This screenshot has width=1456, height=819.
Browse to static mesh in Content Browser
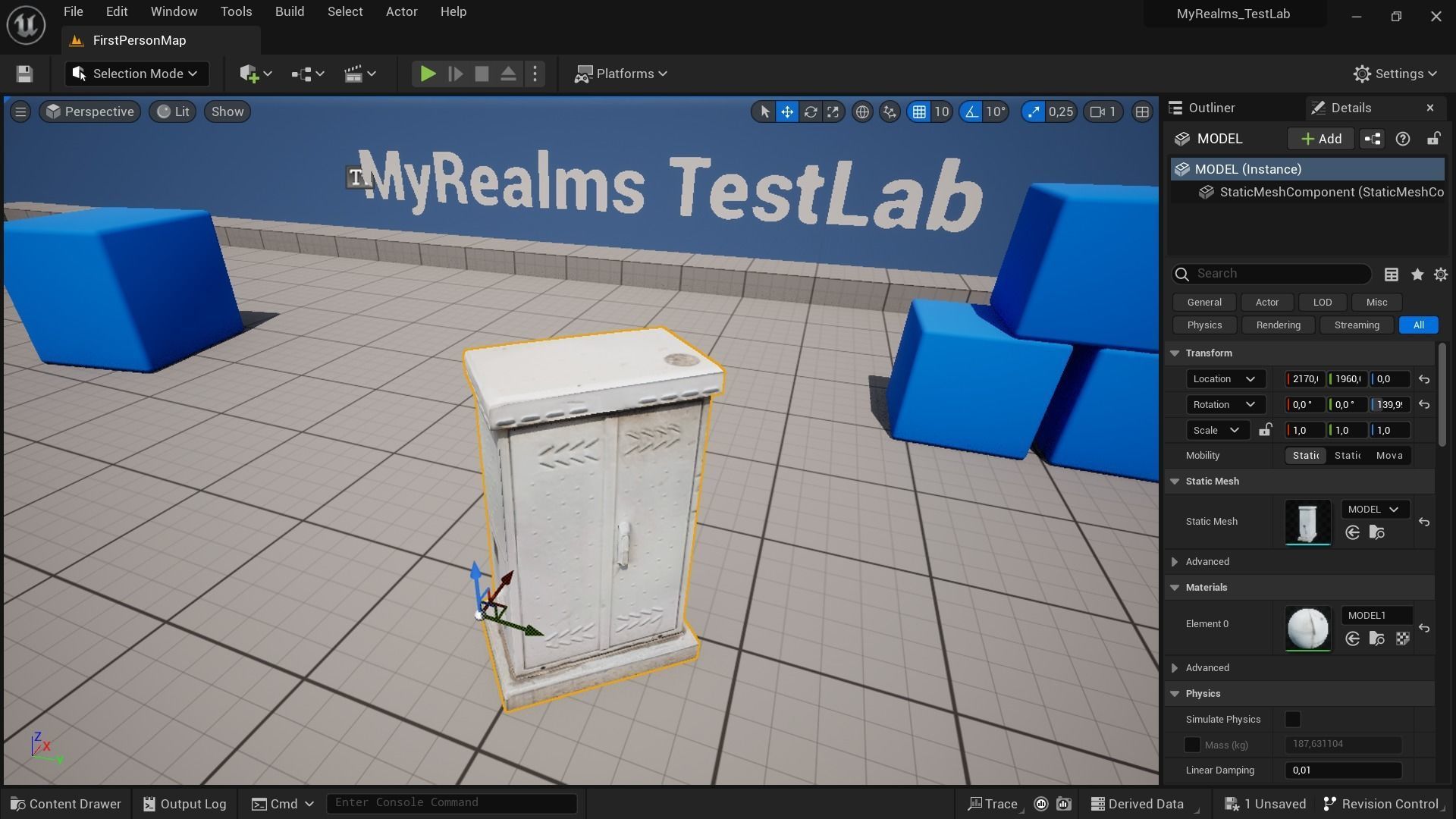1377,533
